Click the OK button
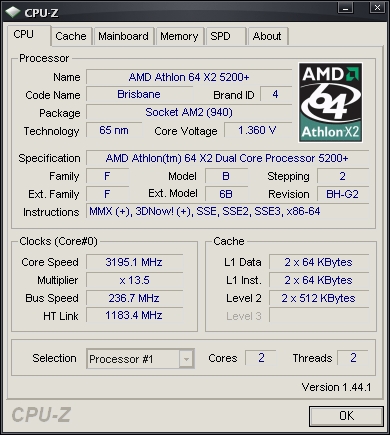 click(x=346, y=416)
